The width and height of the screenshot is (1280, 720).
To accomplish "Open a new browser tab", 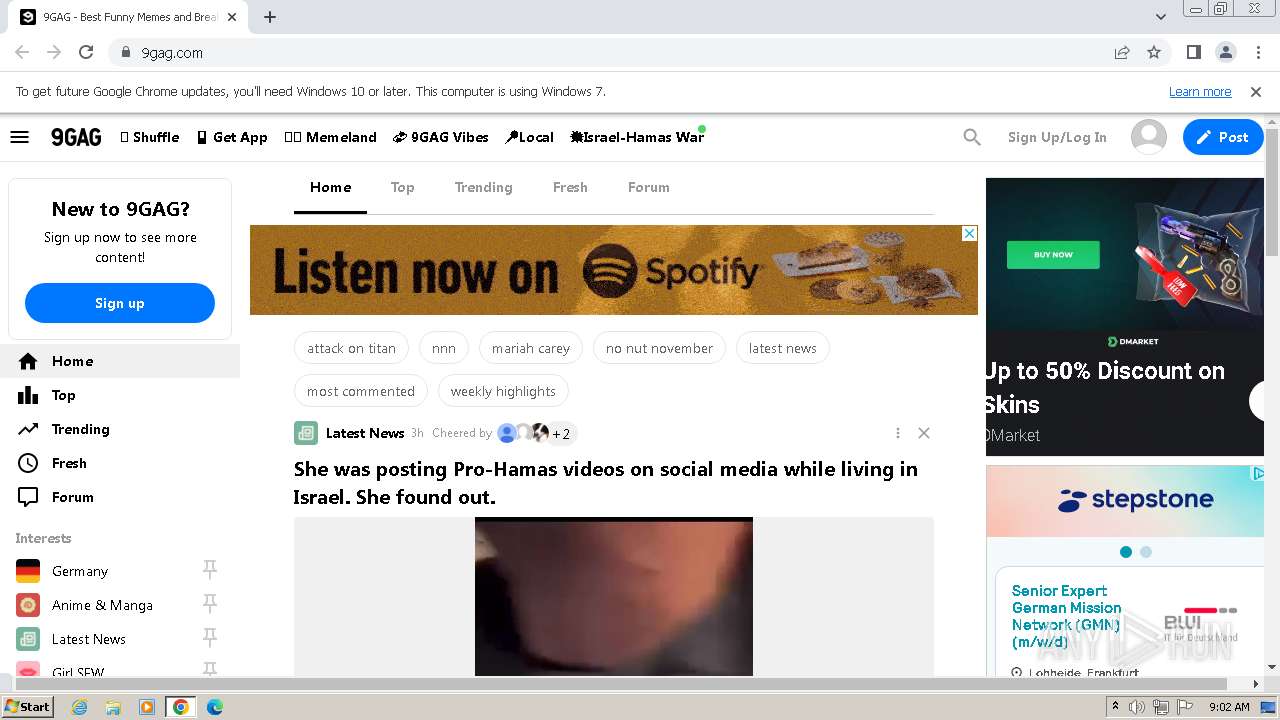I will 270,17.
